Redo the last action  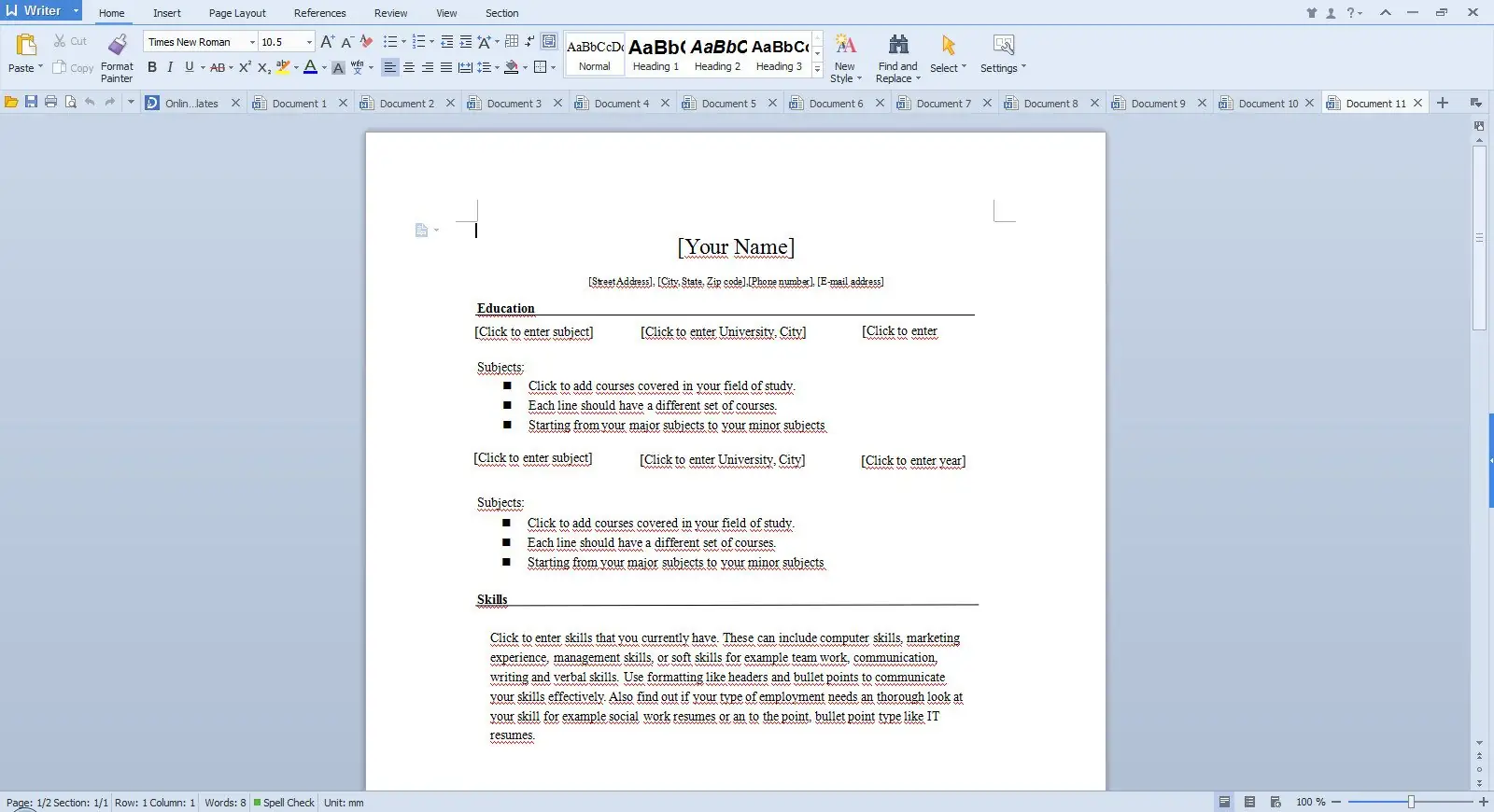click(109, 103)
